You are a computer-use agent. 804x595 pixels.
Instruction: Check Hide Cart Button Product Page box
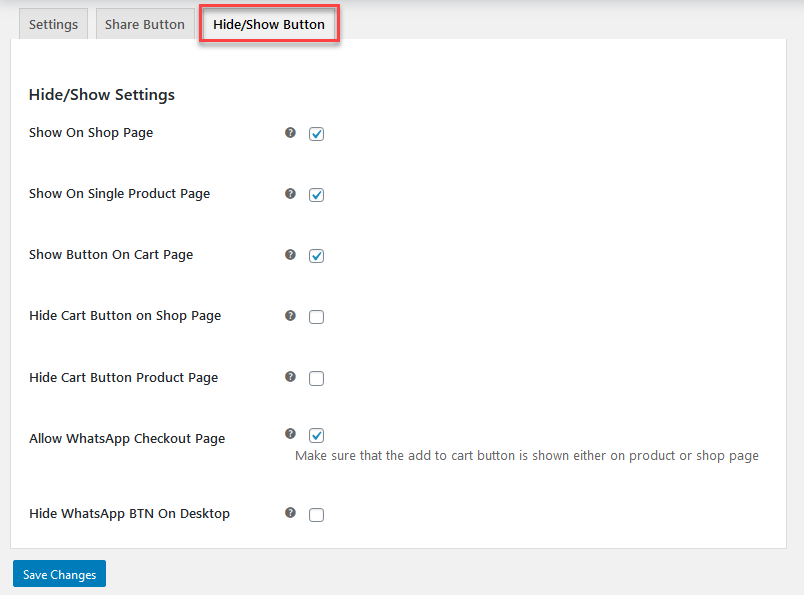tap(316, 379)
